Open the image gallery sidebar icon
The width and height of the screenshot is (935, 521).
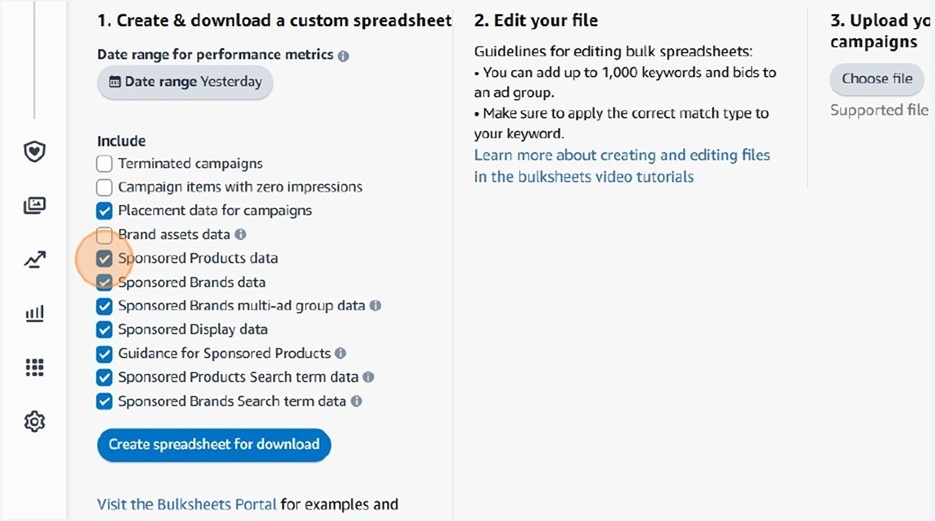coord(35,206)
